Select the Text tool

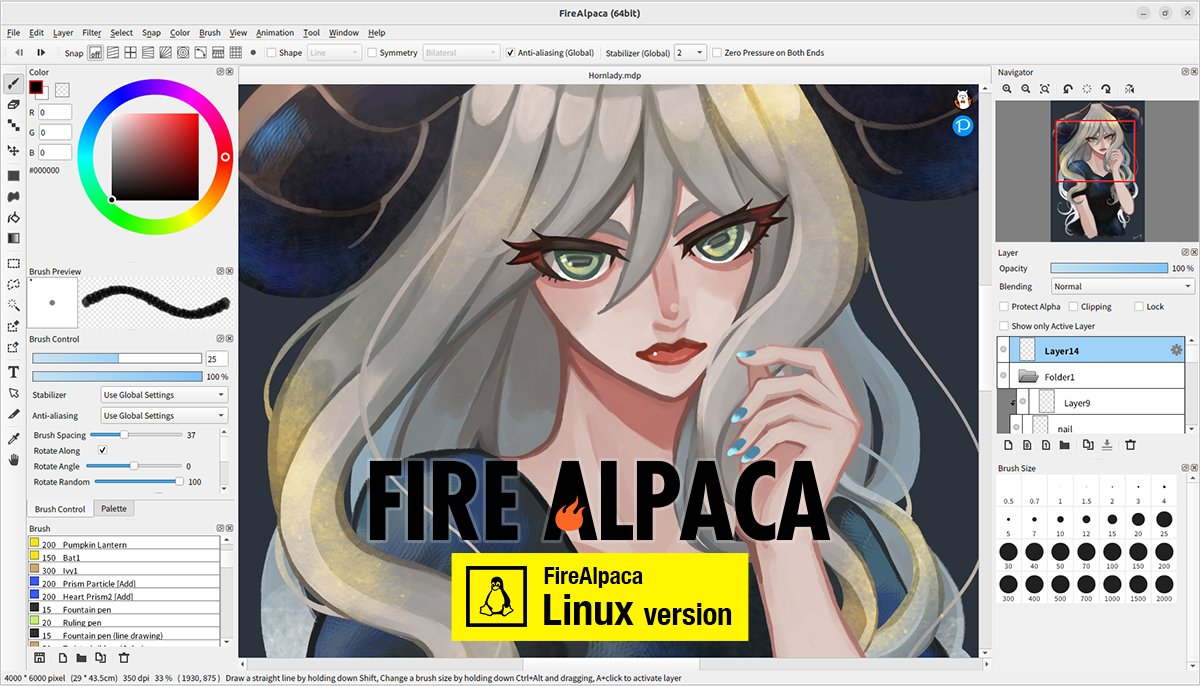[14, 372]
